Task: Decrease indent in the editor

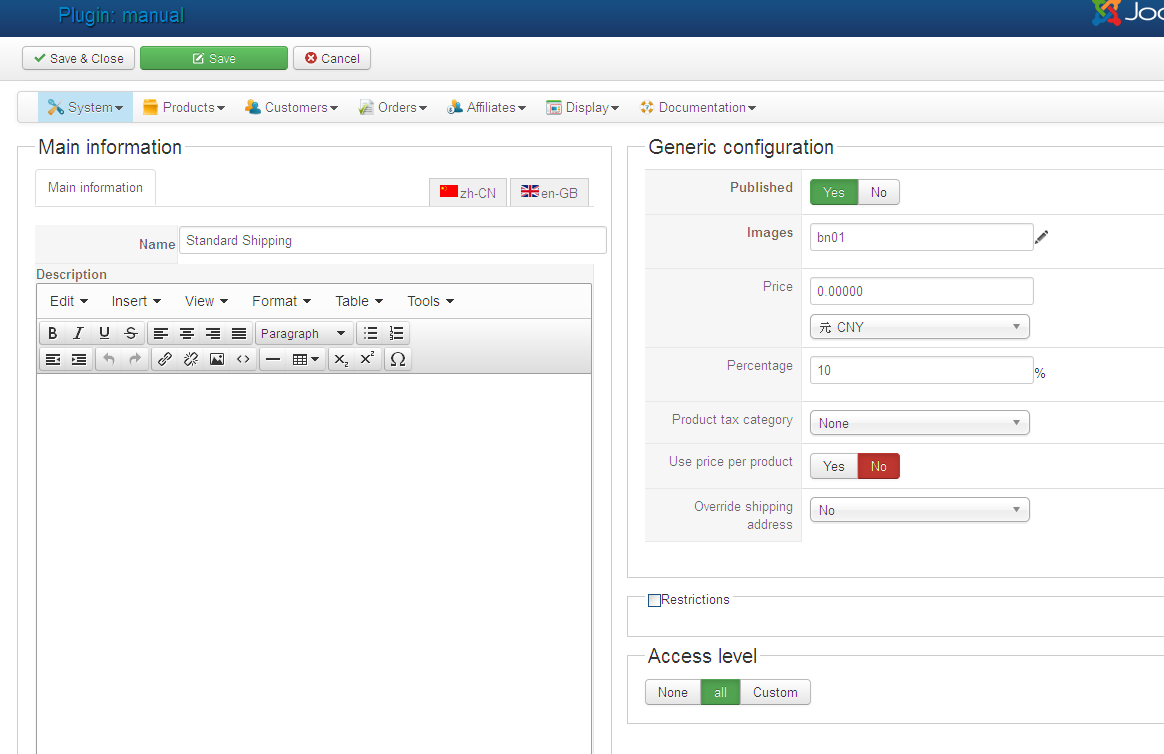Action: 53,359
